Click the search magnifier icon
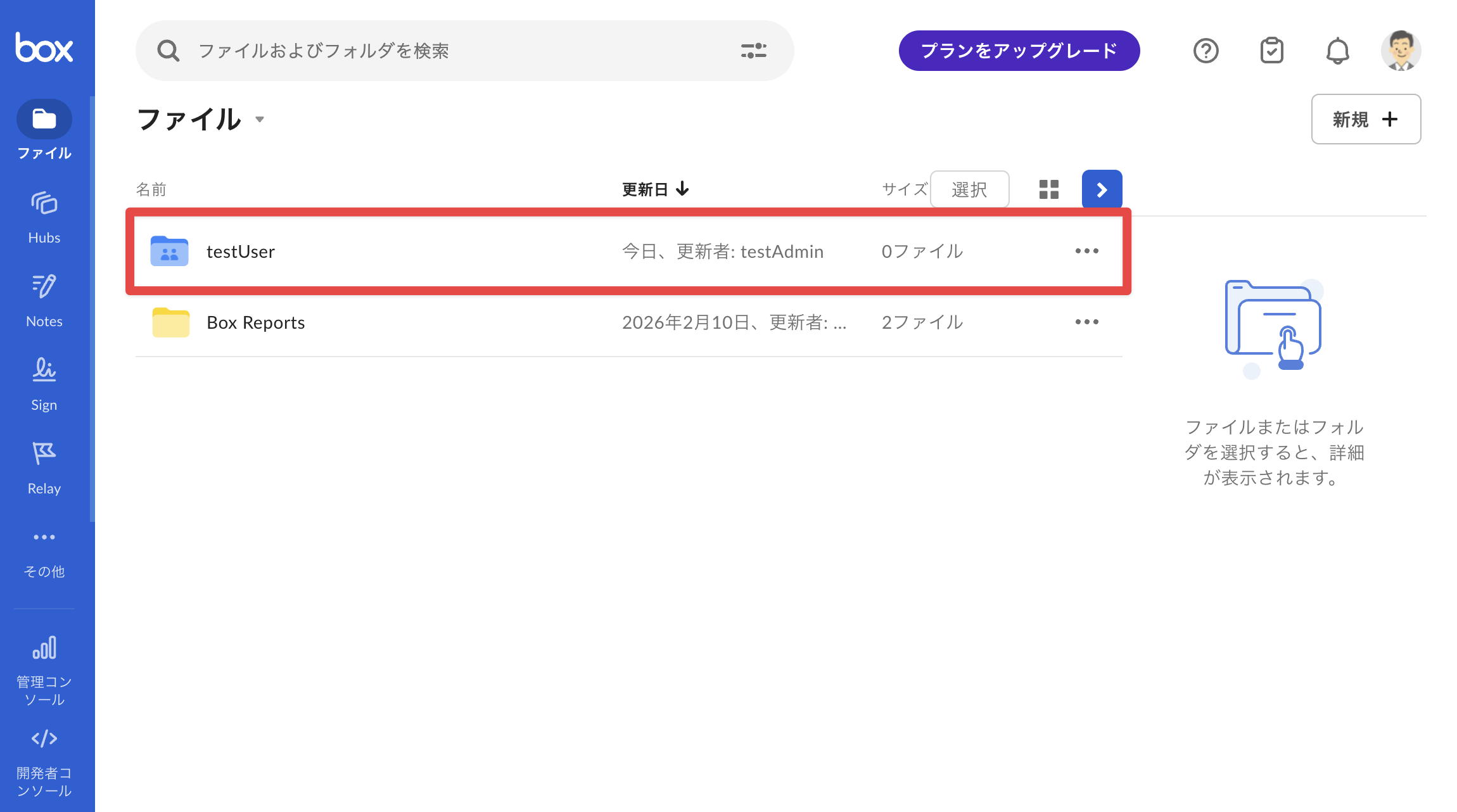The width and height of the screenshot is (1457, 812). click(x=168, y=51)
